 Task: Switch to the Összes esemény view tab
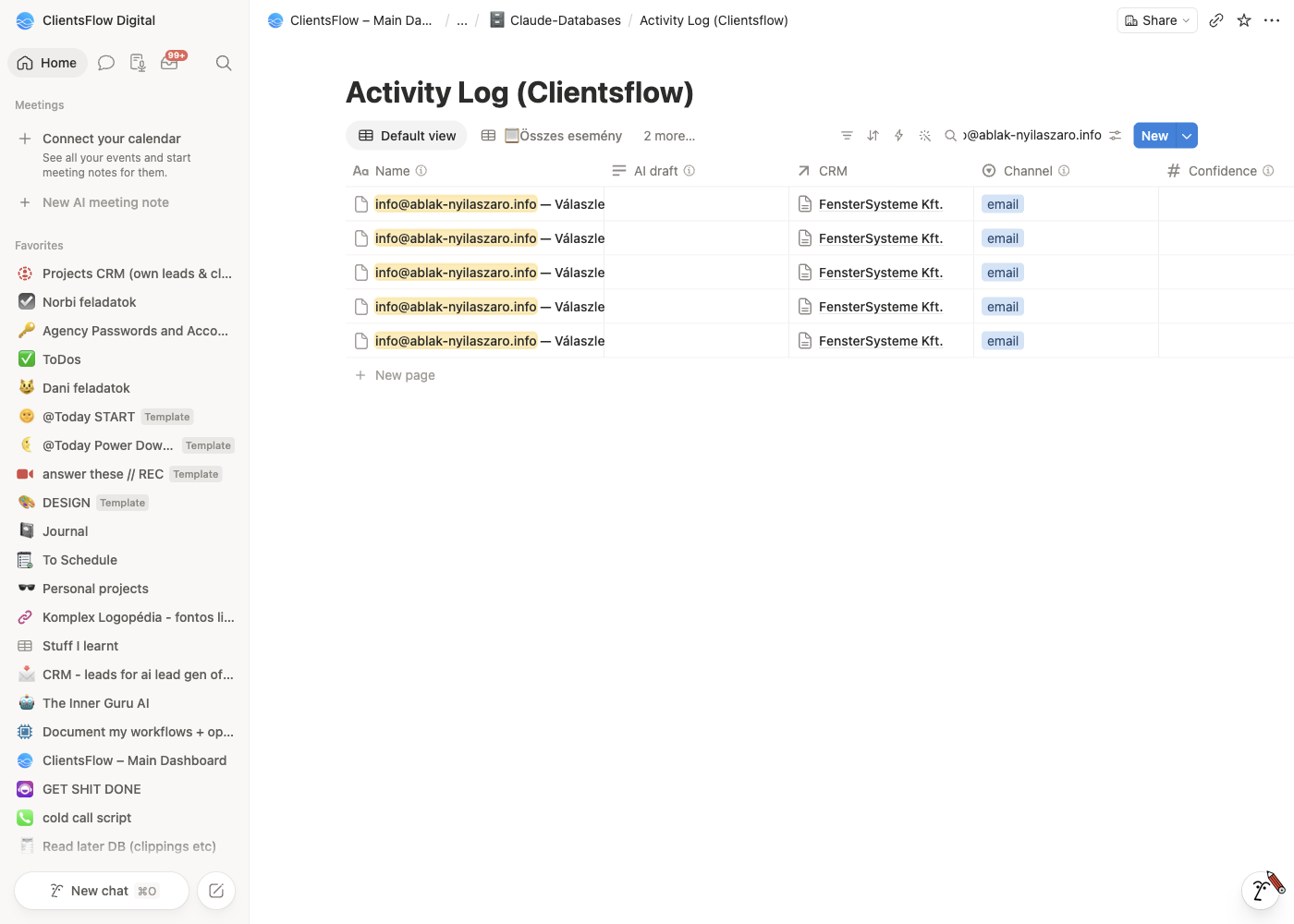click(x=552, y=136)
